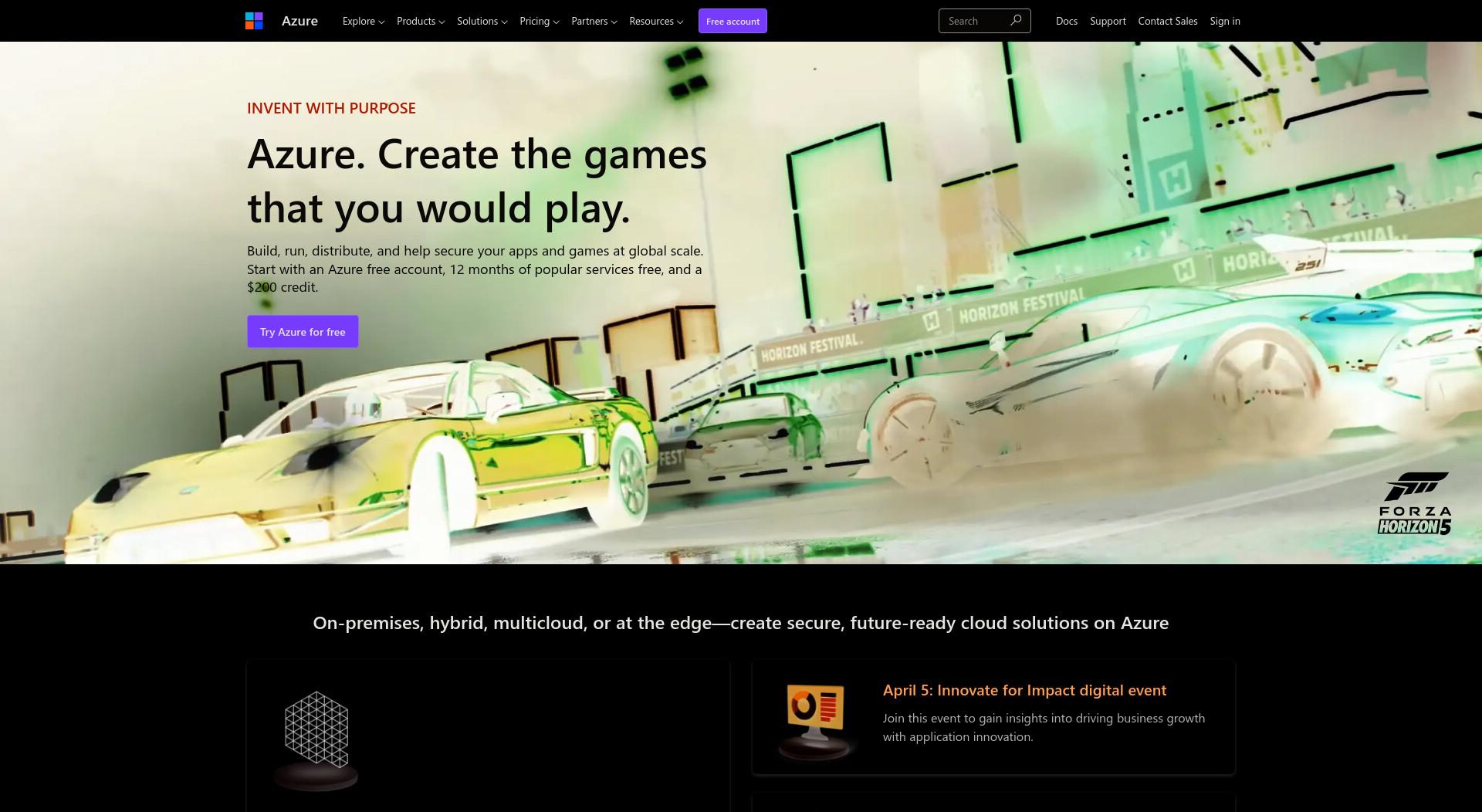Open Contact Sales
1482x812 pixels.
1168,21
